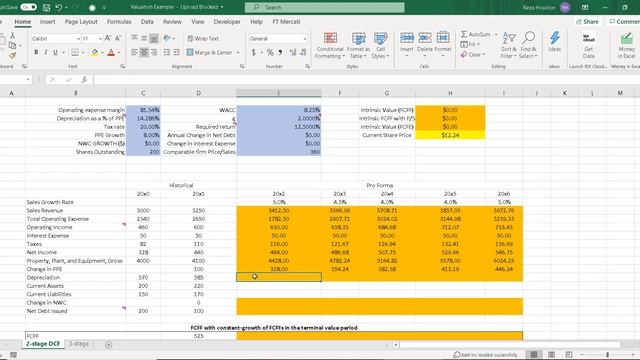Toggle Bold formatting
640x360 pixels.
coord(36,52)
